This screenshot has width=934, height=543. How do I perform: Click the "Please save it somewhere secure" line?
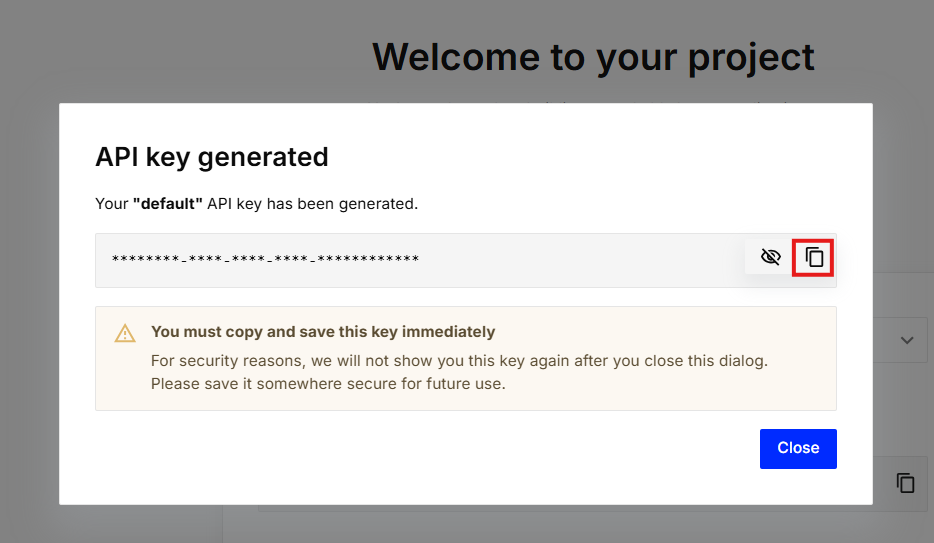328,383
